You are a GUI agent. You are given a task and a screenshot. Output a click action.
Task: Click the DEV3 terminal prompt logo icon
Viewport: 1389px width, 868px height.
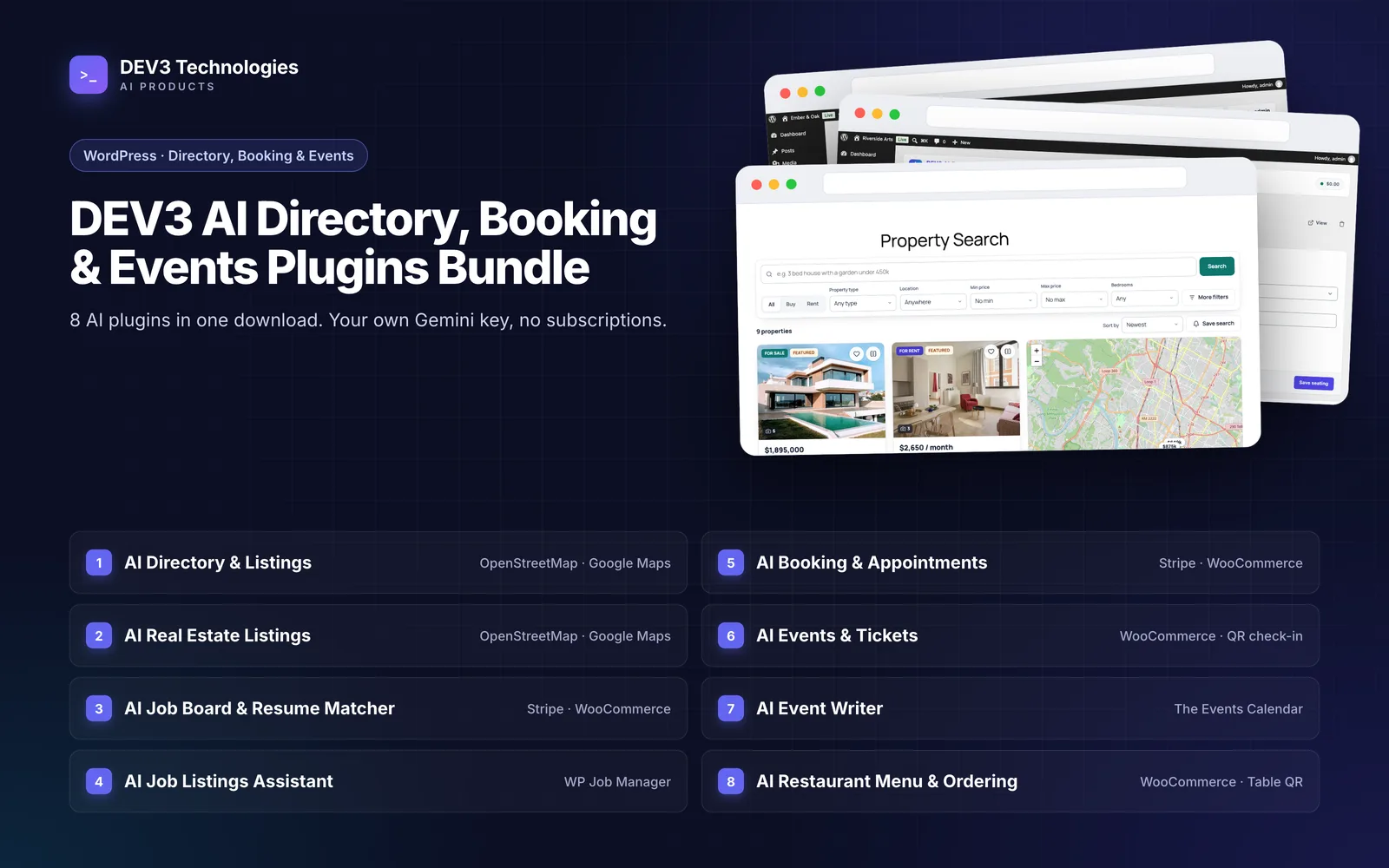pyautogui.click(x=89, y=75)
